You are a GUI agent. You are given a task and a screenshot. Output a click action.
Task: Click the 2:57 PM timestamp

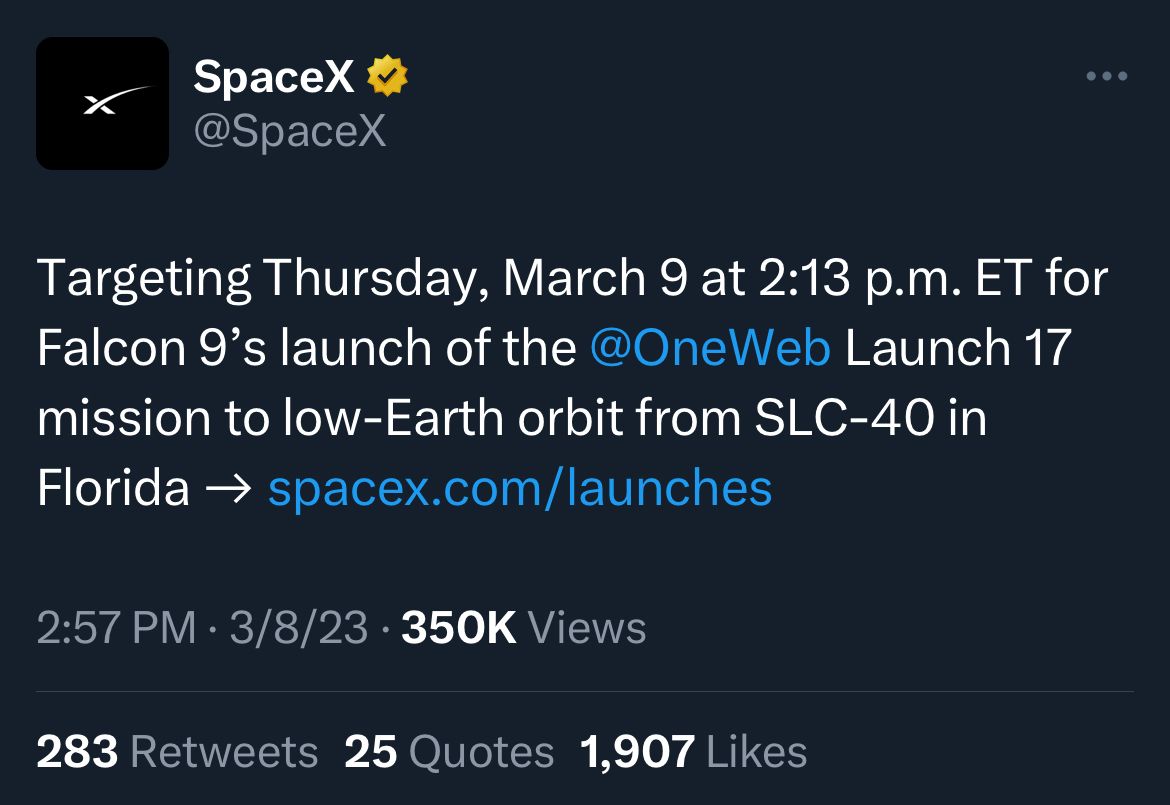(x=116, y=627)
